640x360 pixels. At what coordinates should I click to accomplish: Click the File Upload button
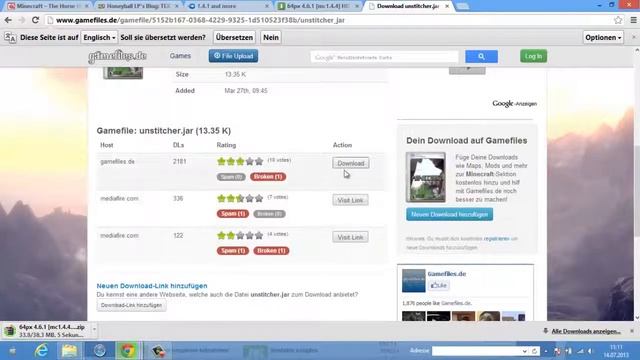tap(233, 56)
